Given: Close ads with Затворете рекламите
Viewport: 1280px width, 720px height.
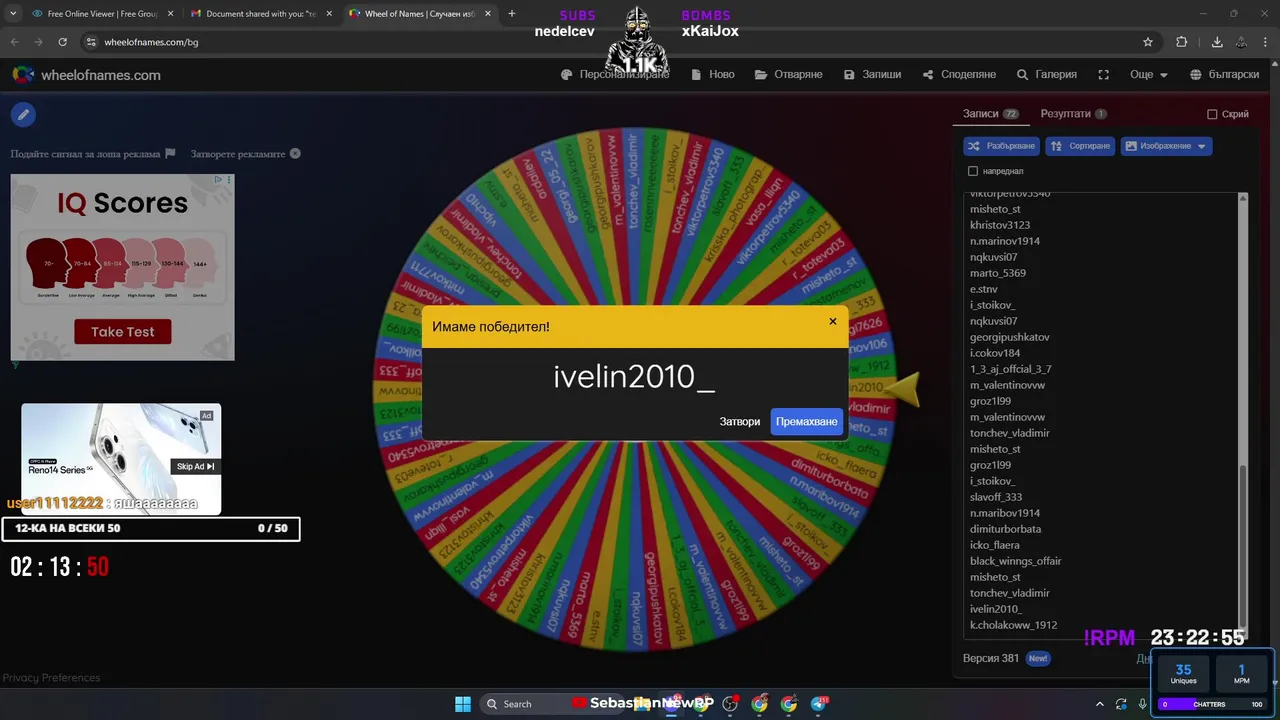Looking at the screenshot, I should tap(246, 154).
